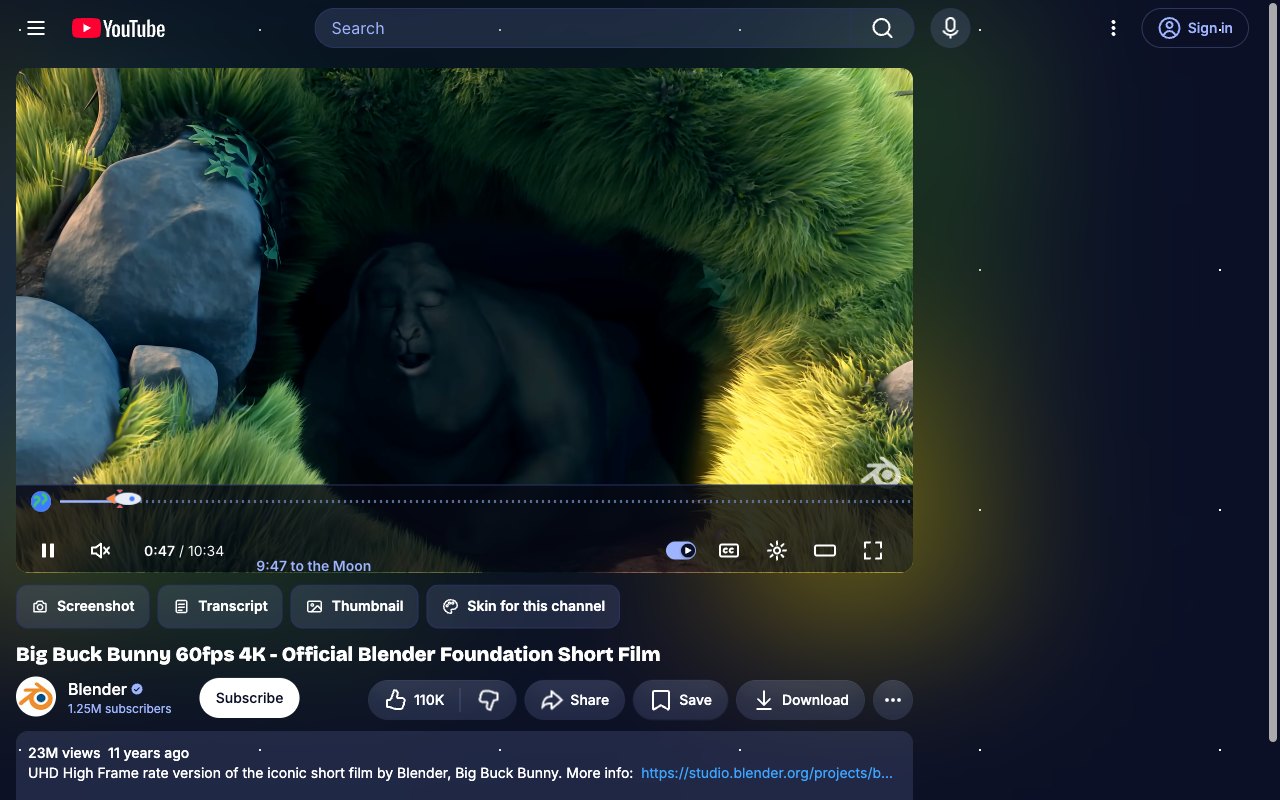Screen dimensions: 1280x800
Task: Open the studio.blender.org link
Action: pos(767,773)
